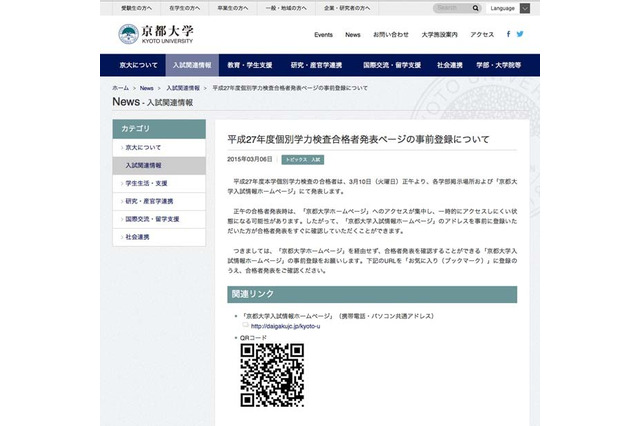Open 京大について in category sidebar
This screenshot has height=426, width=640.
(x=159, y=148)
